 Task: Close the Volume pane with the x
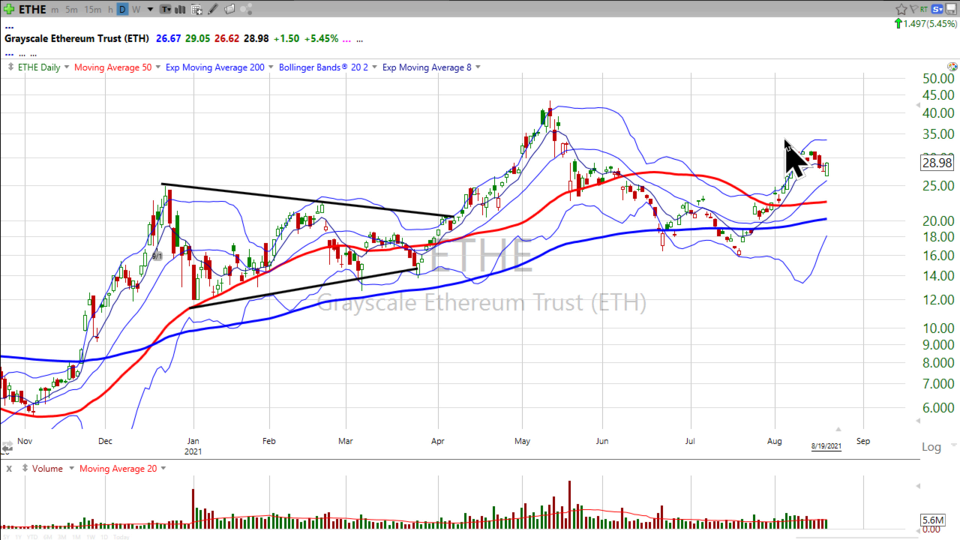[8, 468]
